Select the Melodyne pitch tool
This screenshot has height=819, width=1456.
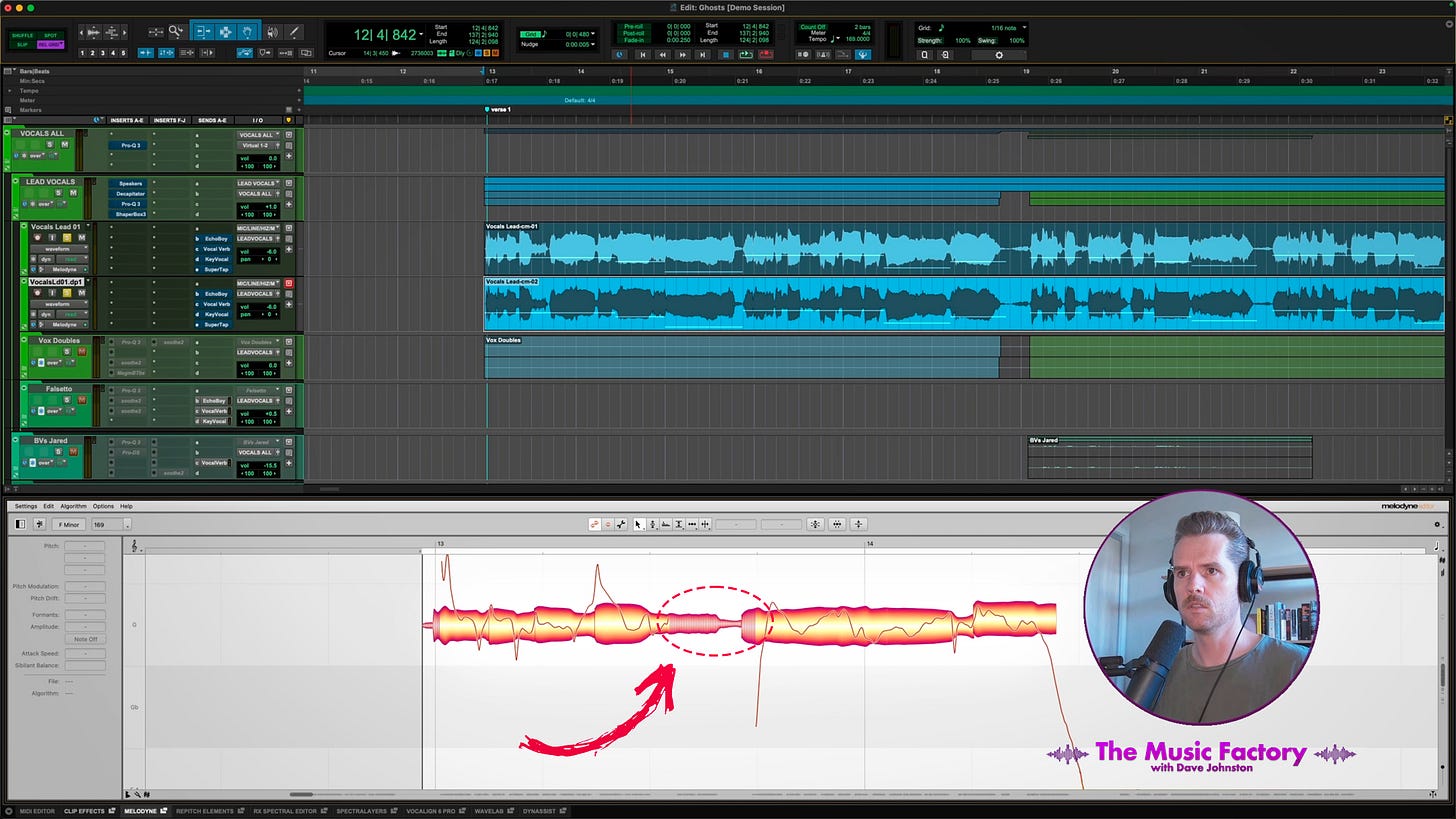(652, 524)
